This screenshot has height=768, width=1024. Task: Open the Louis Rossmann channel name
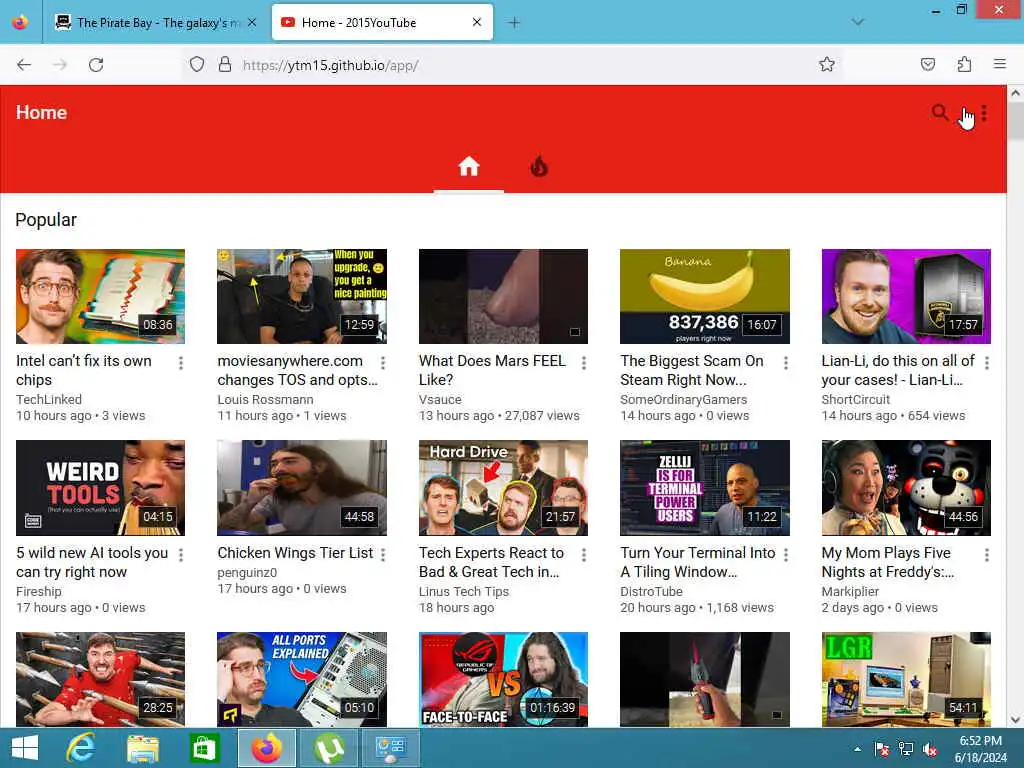pos(265,400)
